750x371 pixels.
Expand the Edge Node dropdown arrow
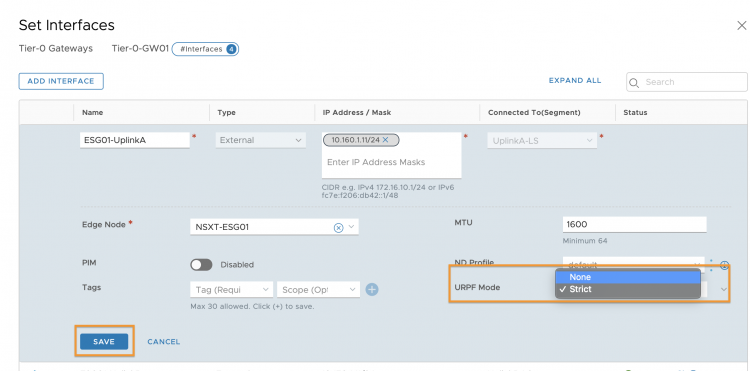click(351, 227)
